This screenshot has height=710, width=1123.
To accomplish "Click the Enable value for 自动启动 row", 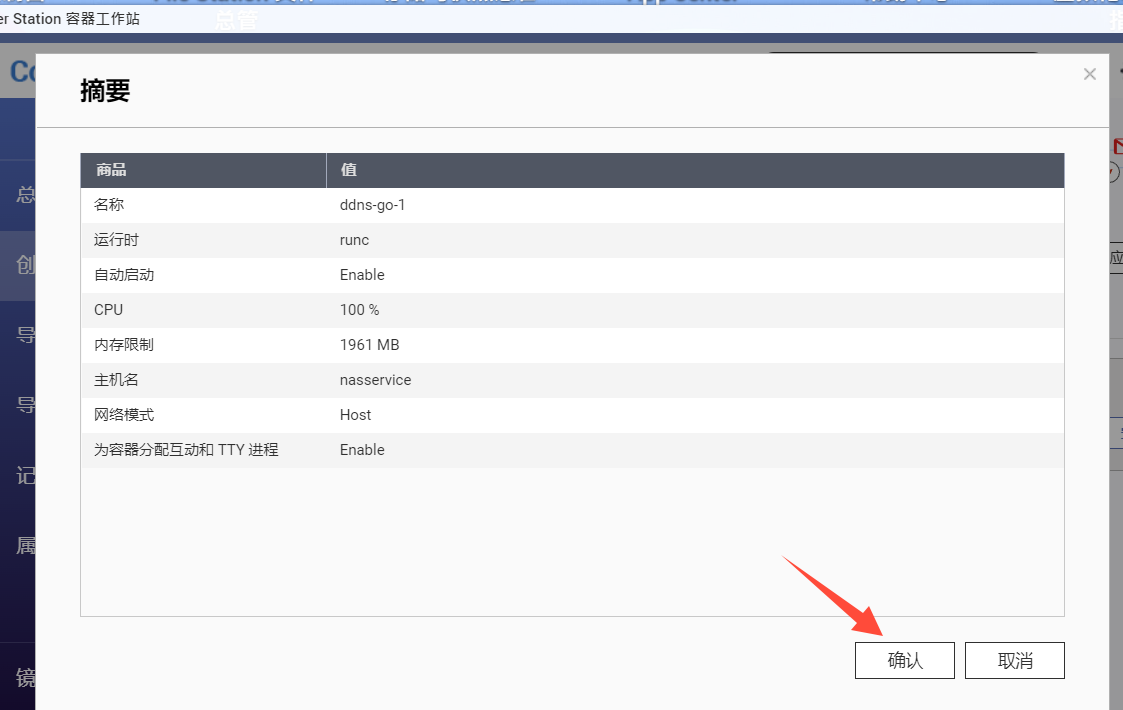I will [x=362, y=275].
